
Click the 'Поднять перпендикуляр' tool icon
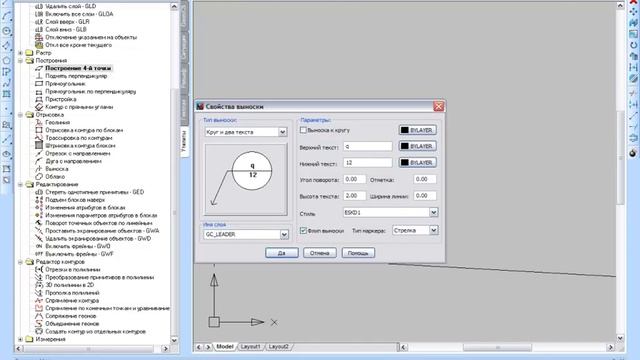[39, 76]
